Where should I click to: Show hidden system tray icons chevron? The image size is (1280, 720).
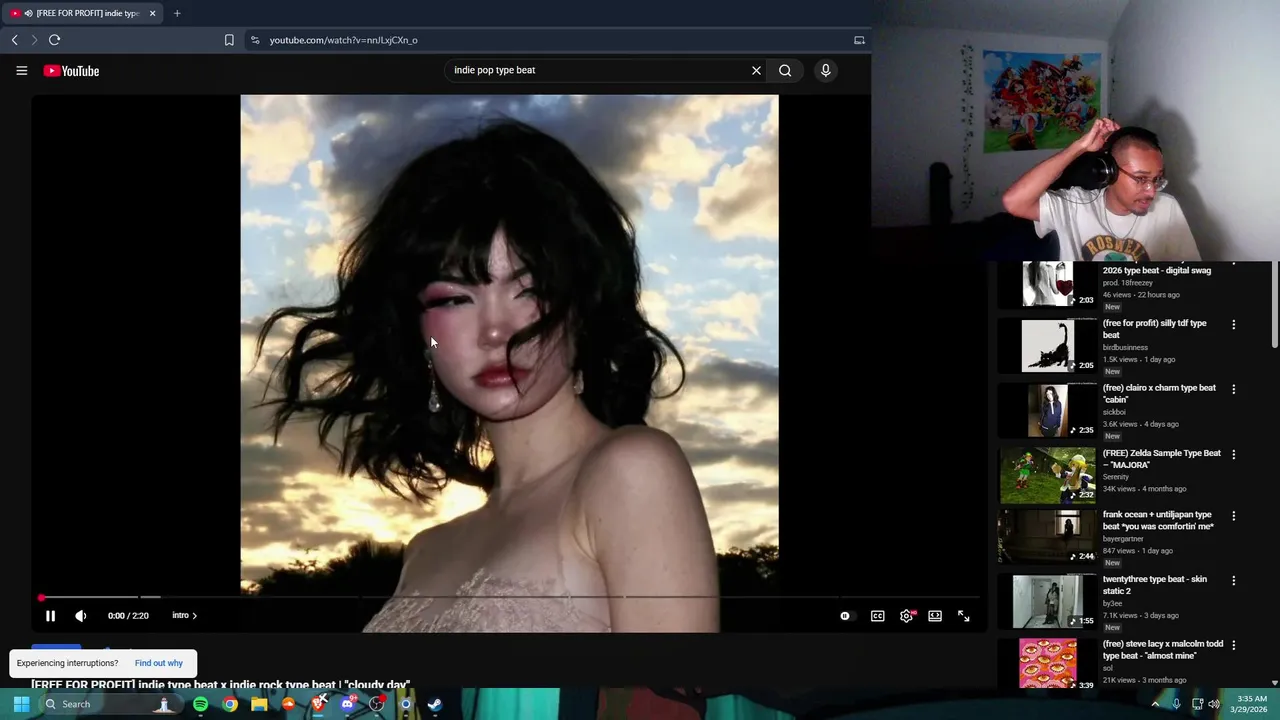(1155, 704)
